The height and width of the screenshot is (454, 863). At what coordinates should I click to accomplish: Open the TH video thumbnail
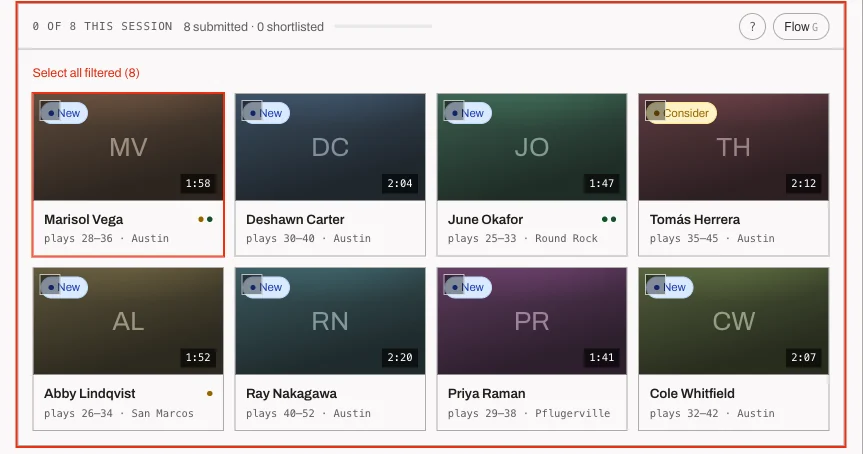(x=734, y=147)
